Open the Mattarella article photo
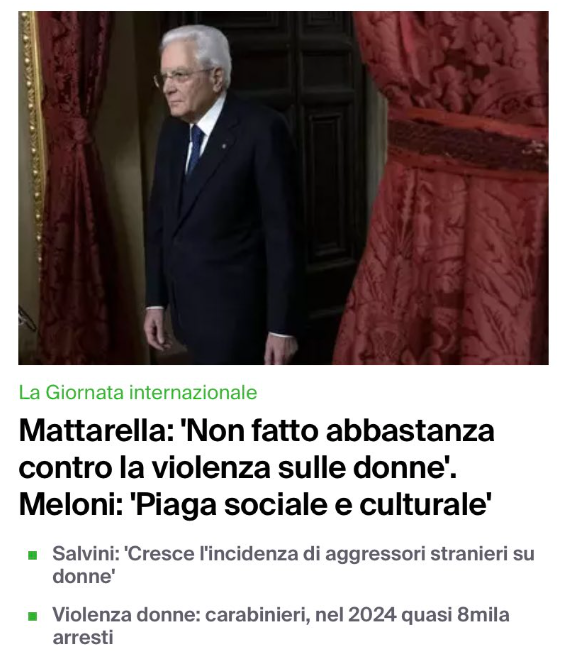The height and width of the screenshot is (666, 563). 283,188
